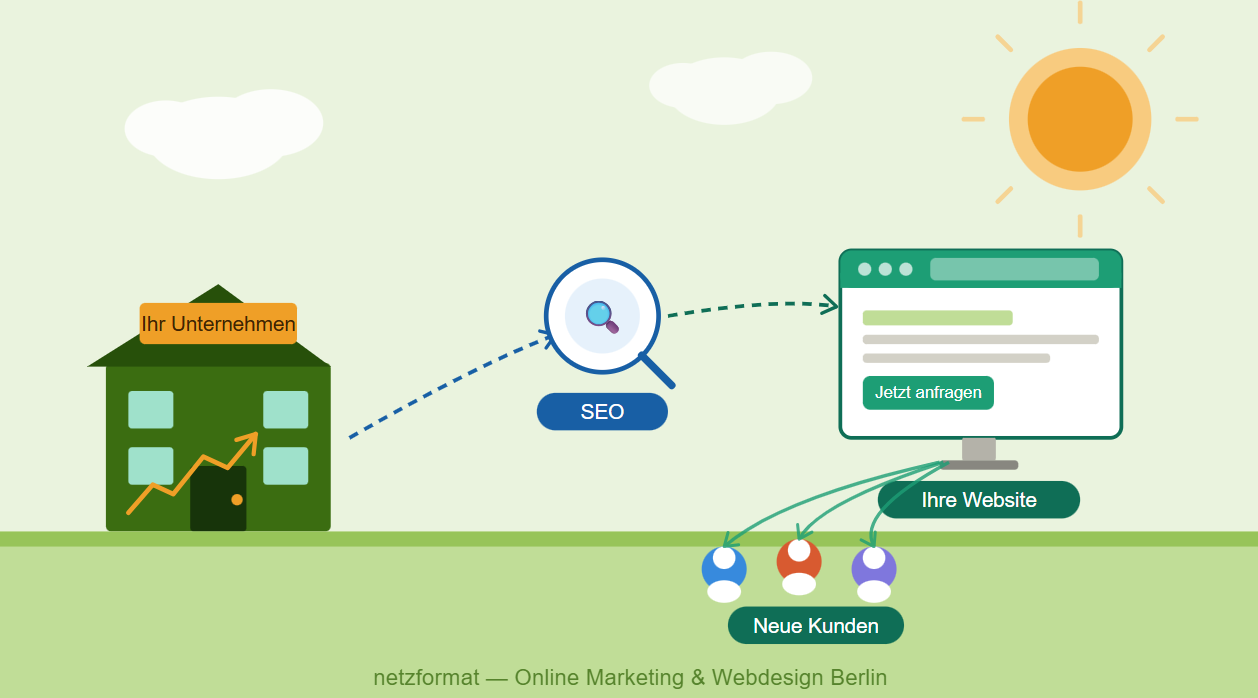
Task: Click the three dots in browser header
Action: click(885, 269)
